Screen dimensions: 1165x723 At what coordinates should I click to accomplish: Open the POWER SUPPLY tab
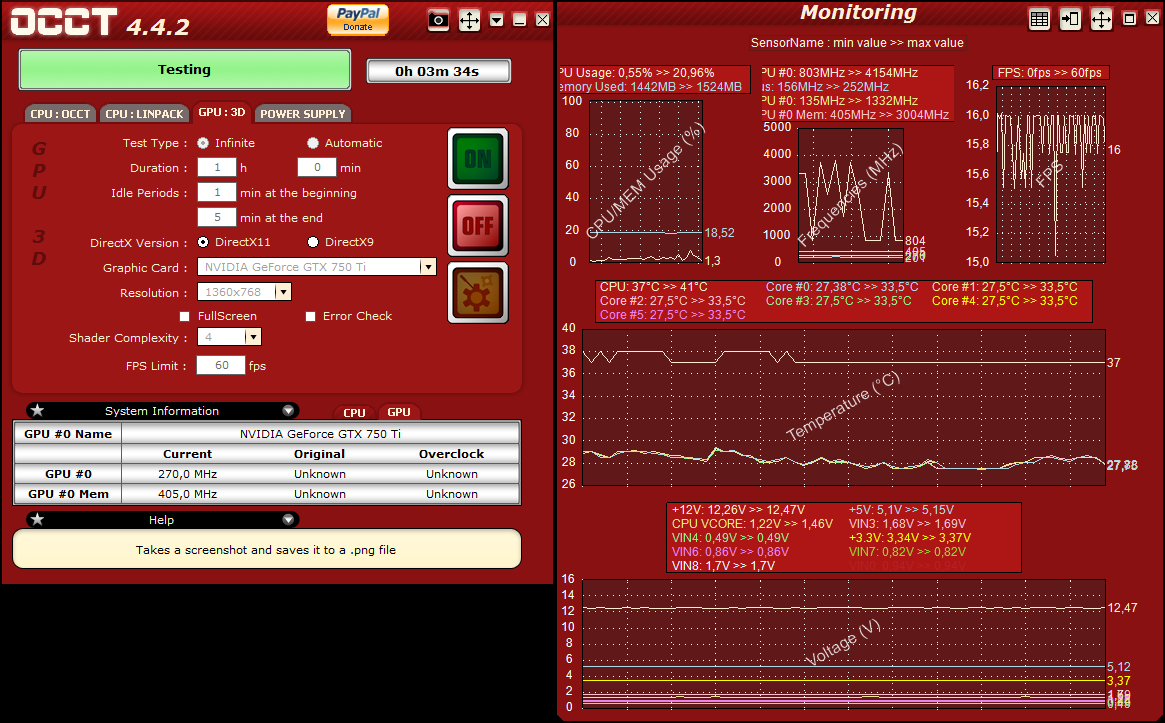(x=302, y=114)
